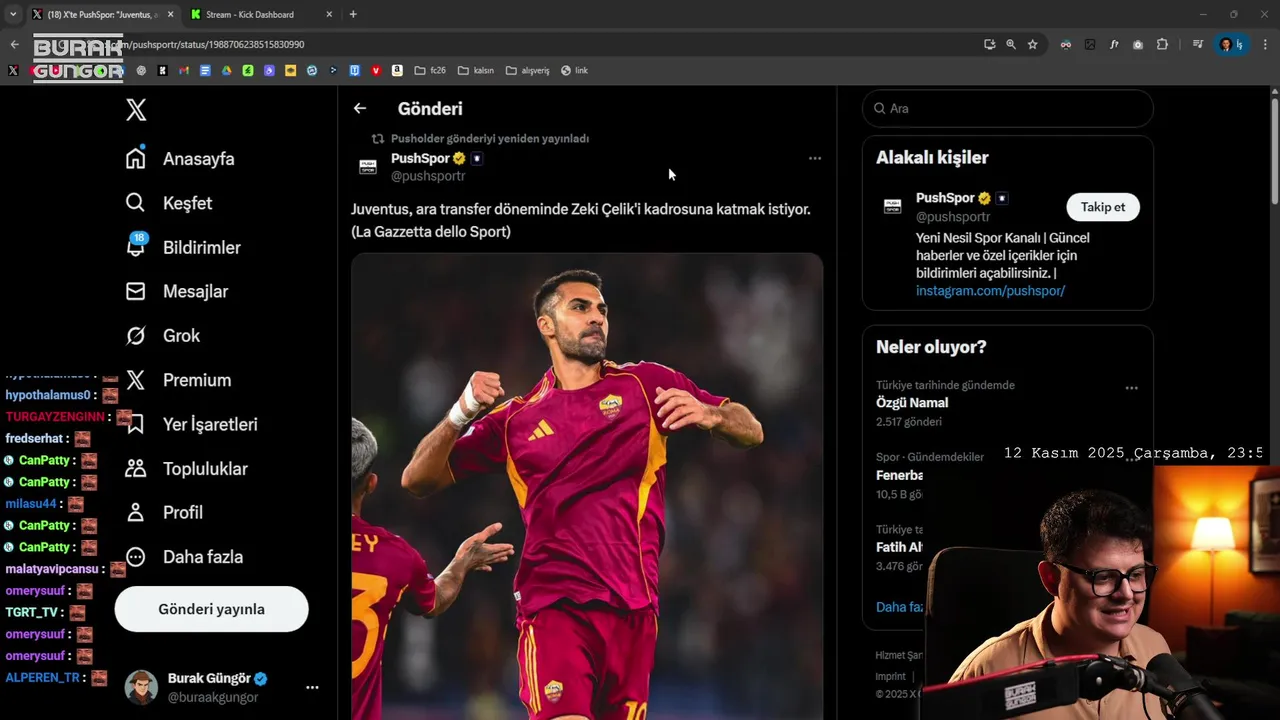
Task: Open the media control icon
Action: [x=1197, y=44]
